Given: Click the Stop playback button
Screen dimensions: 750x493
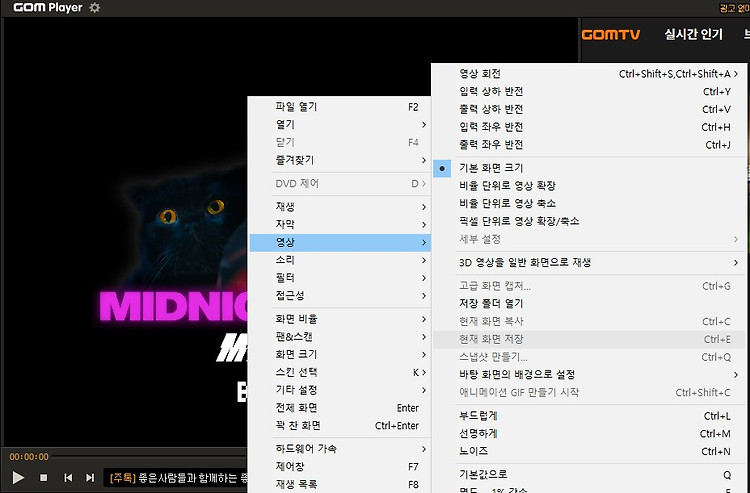Looking at the screenshot, I should point(44,477).
